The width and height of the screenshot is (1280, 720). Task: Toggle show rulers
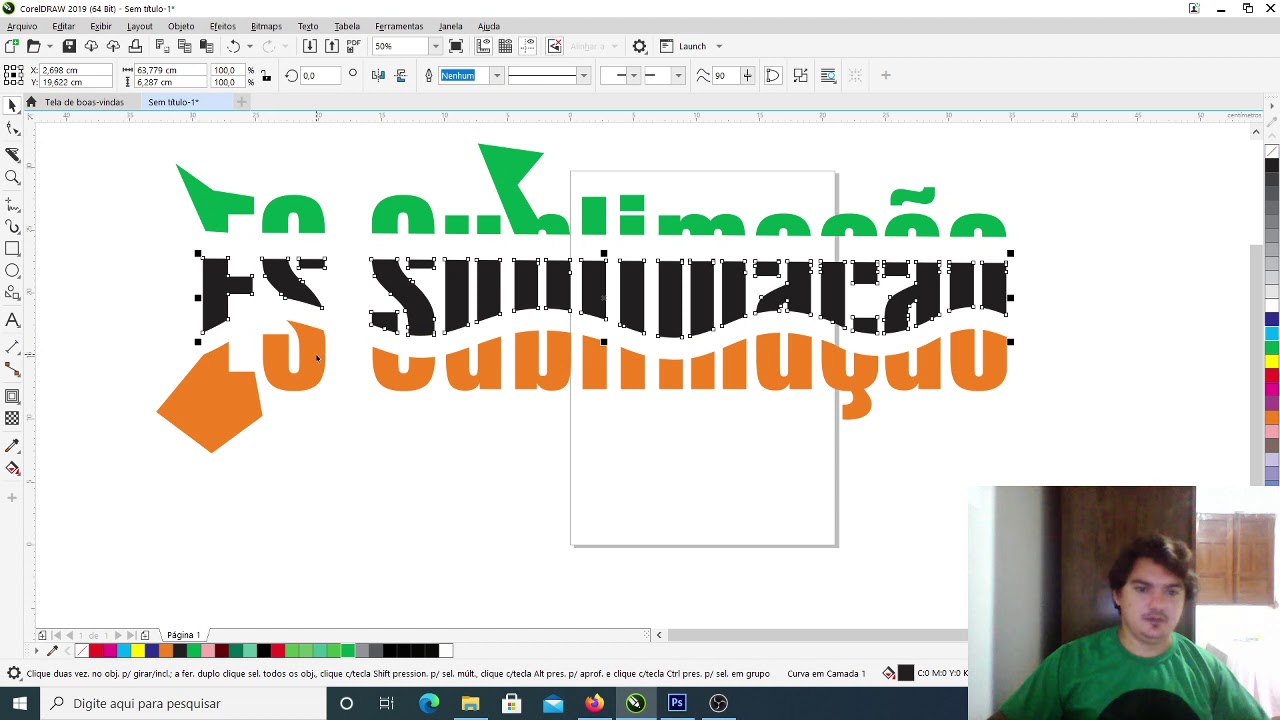484,46
